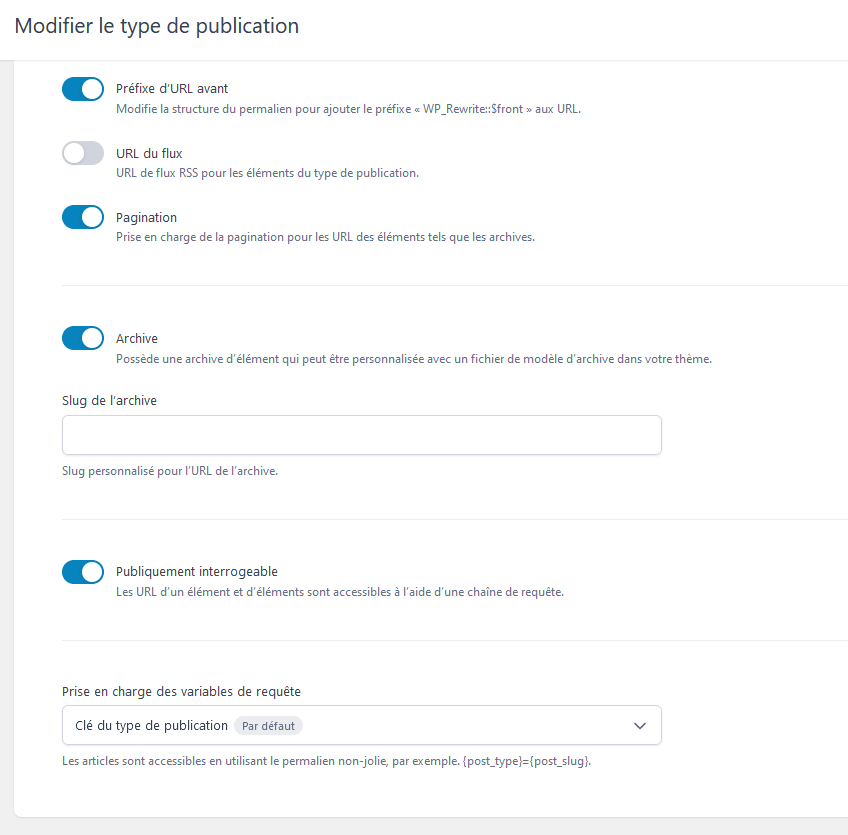The height and width of the screenshot is (835, 848).
Task: Click the Modifier le type de publication heading
Action: pyautogui.click(x=157, y=26)
